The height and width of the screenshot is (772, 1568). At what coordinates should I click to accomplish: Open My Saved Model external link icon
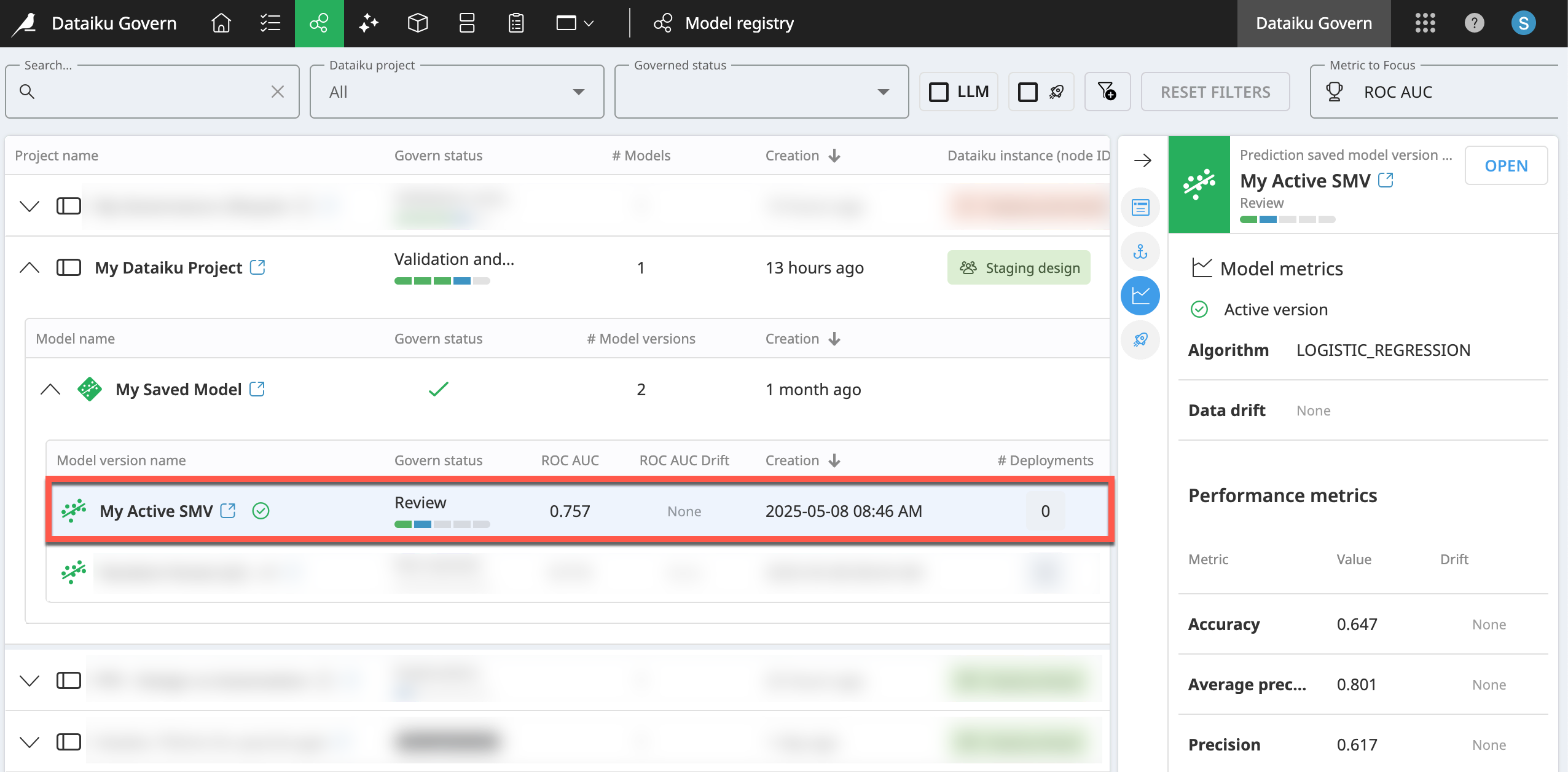[257, 389]
